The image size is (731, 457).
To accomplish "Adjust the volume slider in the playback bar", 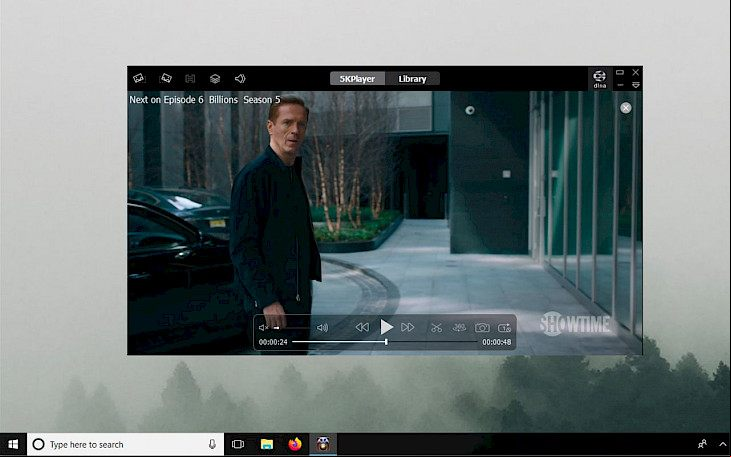I will click(x=291, y=327).
